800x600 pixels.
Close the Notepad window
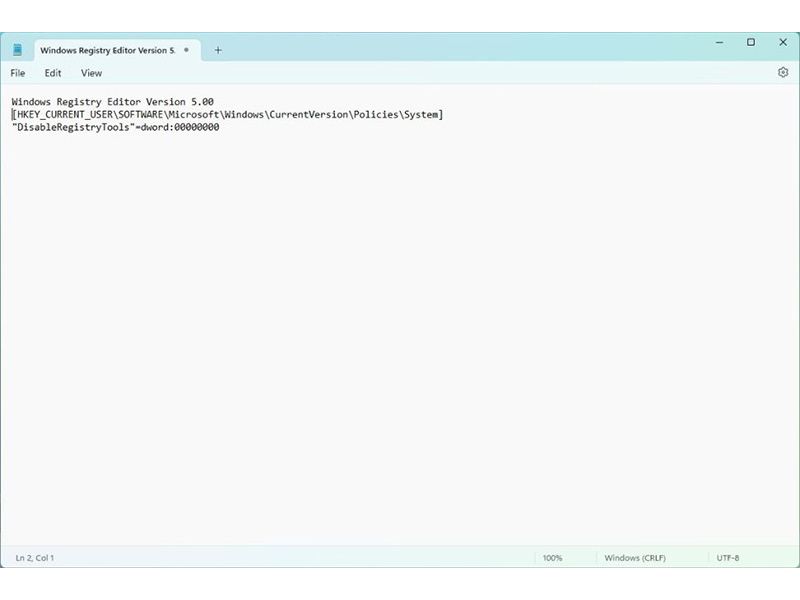click(783, 42)
